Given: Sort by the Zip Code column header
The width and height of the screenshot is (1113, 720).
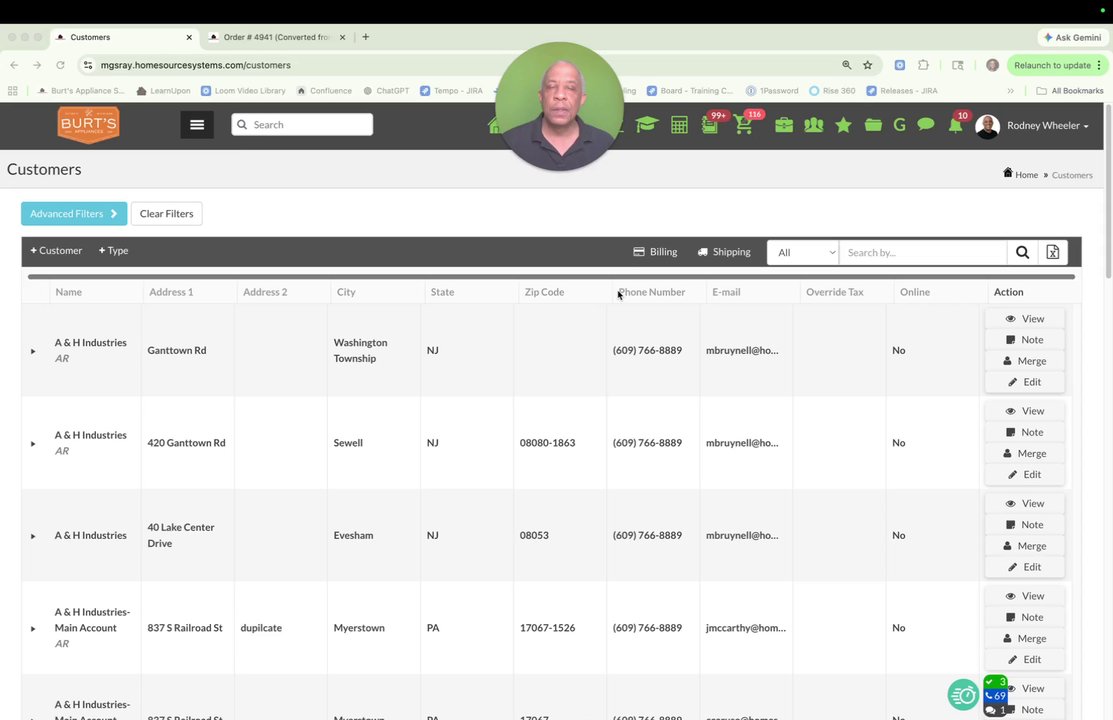Looking at the screenshot, I should pos(544,292).
